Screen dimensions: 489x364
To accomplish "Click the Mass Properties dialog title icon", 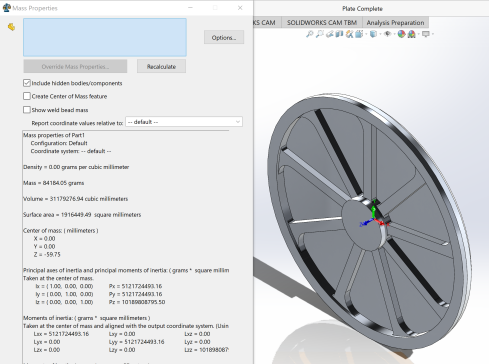I will (x=6, y=8).
